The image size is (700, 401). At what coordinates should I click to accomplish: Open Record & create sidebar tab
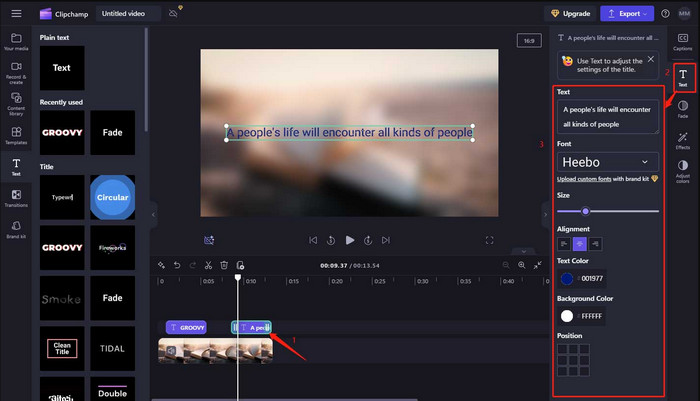click(x=16, y=73)
